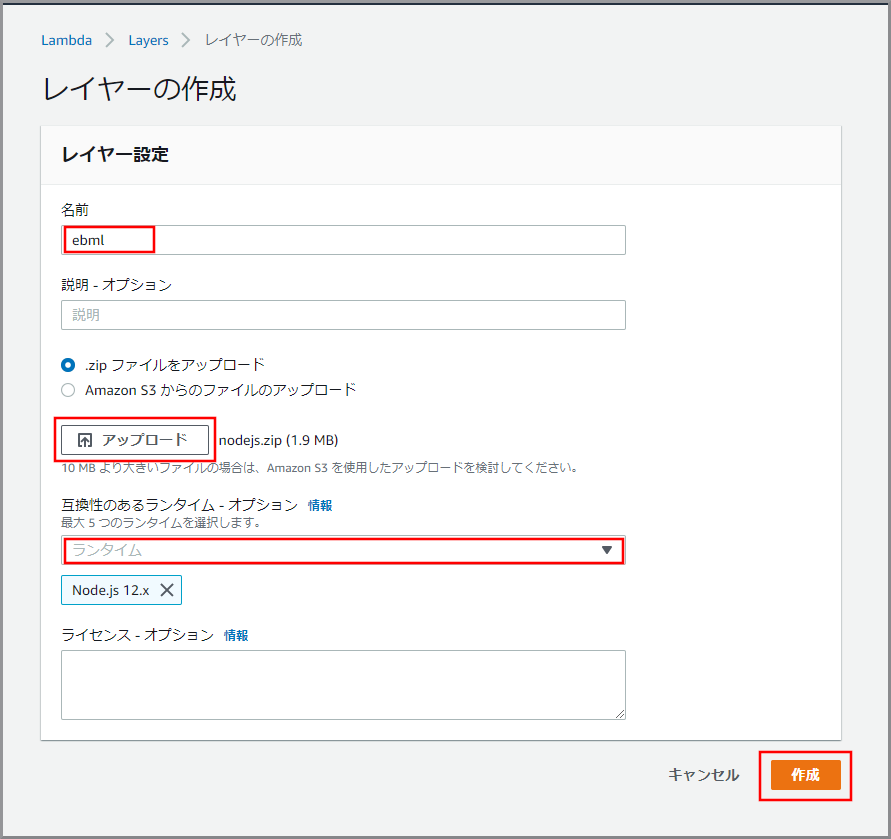Click the キャンセル button

click(703, 775)
